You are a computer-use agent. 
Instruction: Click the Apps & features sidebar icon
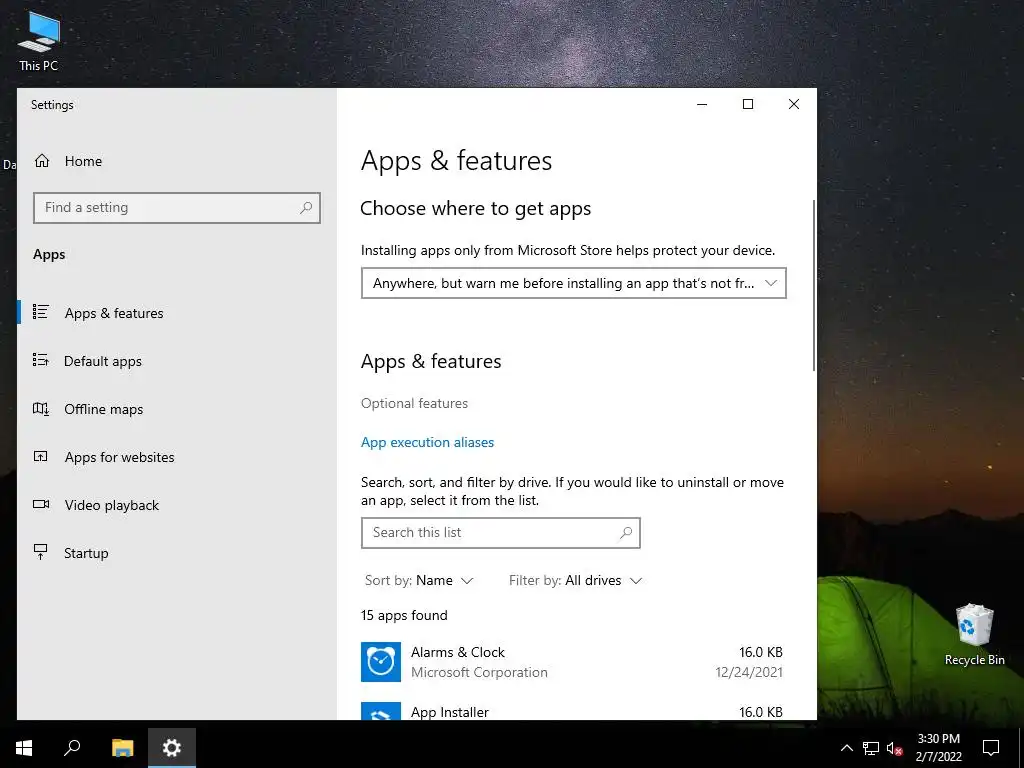click(40, 312)
